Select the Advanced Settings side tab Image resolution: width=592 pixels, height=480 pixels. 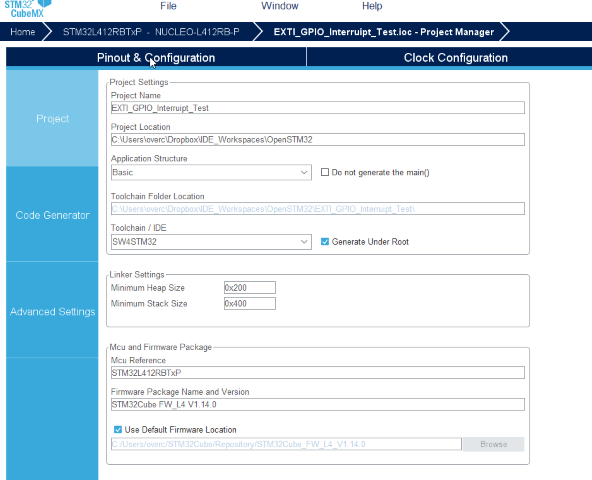pyautogui.click(x=52, y=312)
